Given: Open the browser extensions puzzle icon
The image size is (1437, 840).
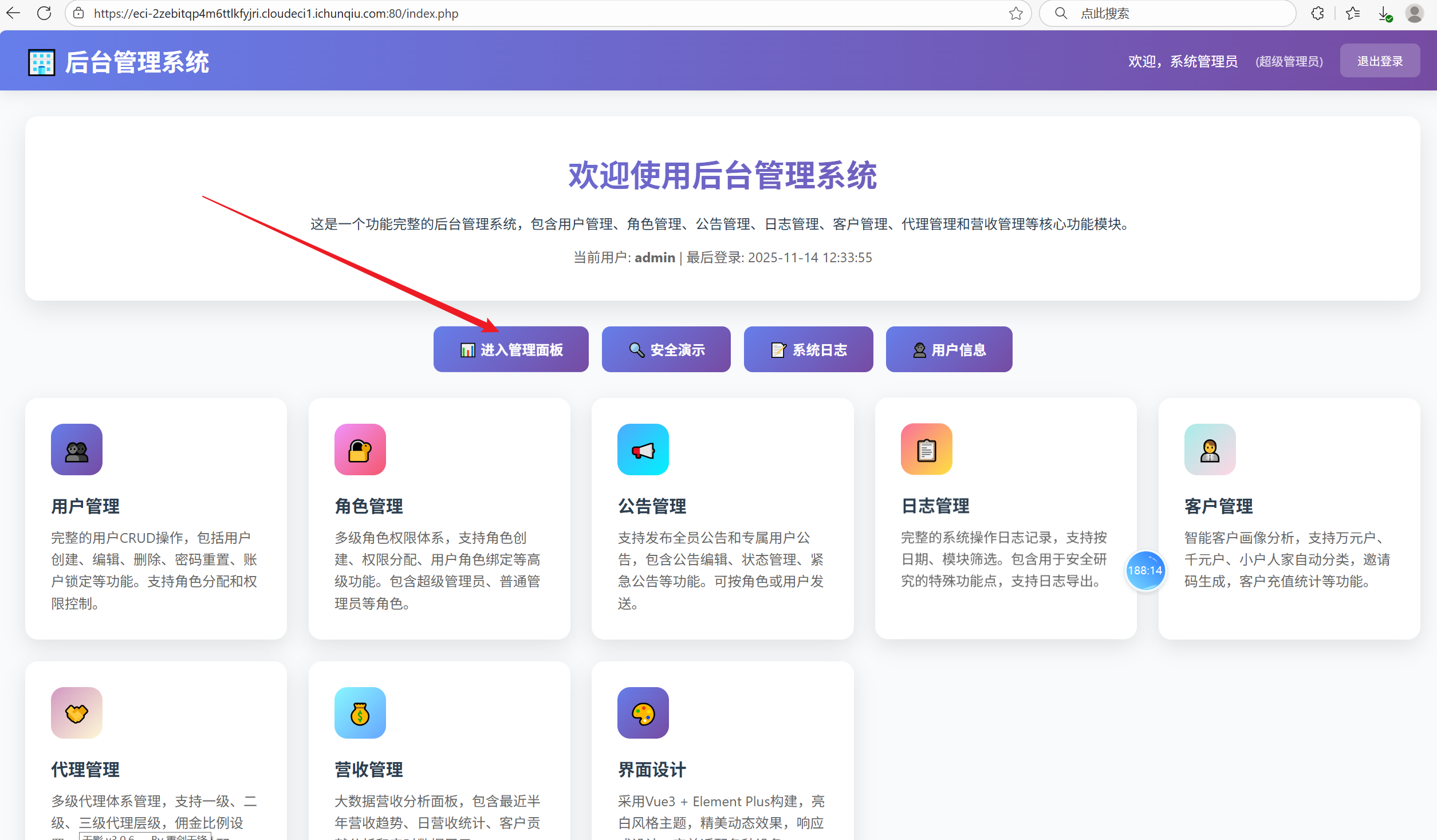Looking at the screenshot, I should coord(1317,13).
